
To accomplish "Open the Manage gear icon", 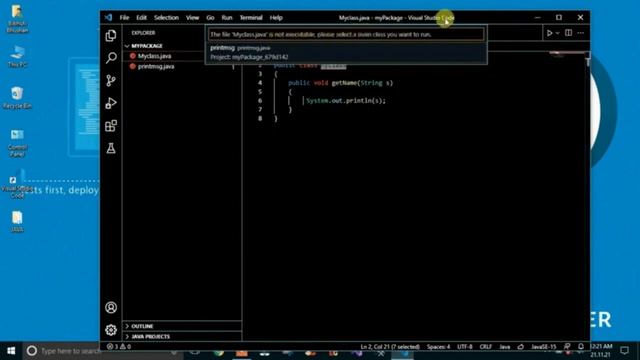I will (111, 330).
